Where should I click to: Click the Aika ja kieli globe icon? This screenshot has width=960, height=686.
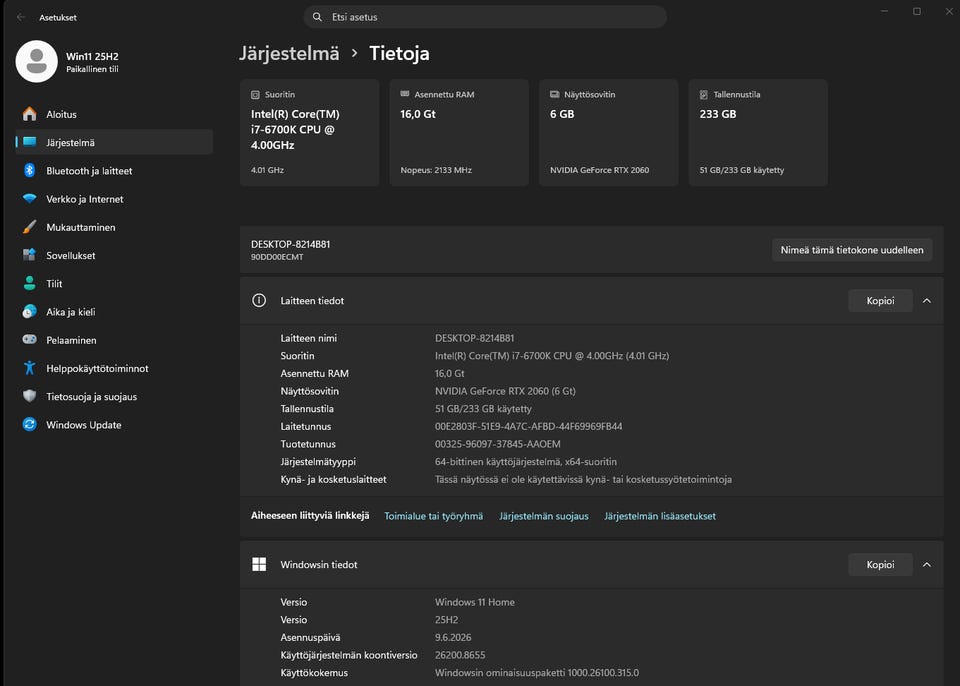(29, 311)
